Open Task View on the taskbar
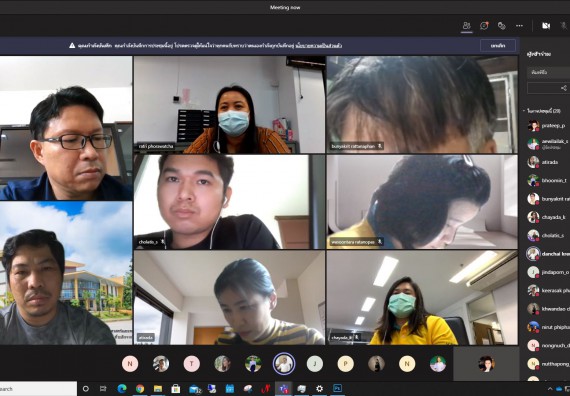Image resolution: width=570 pixels, height=396 pixels. tap(103, 389)
